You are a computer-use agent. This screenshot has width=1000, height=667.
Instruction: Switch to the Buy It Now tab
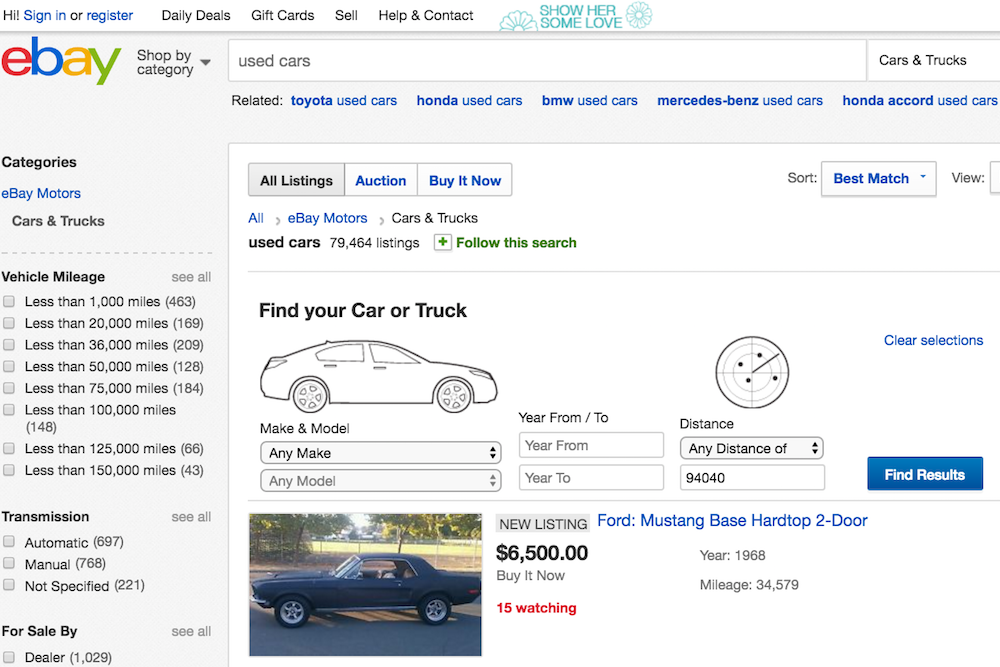(x=465, y=180)
